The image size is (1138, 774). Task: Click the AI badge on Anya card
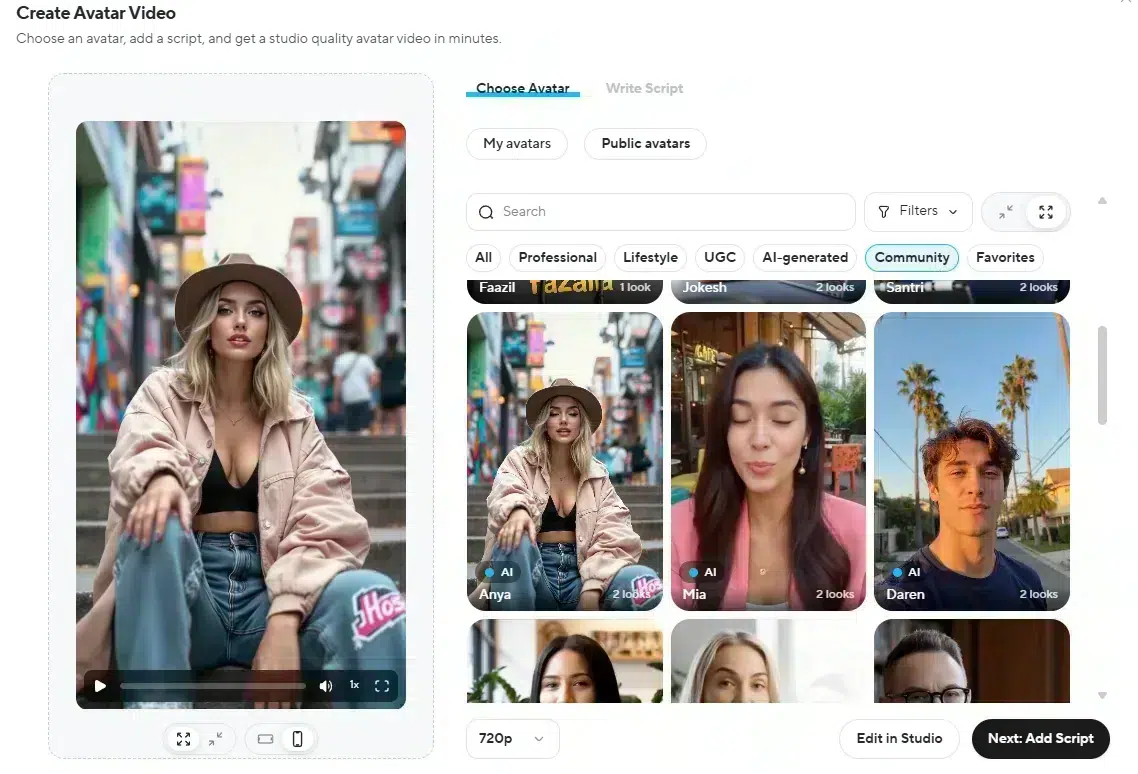pyautogui.click(x=499, y=572)
